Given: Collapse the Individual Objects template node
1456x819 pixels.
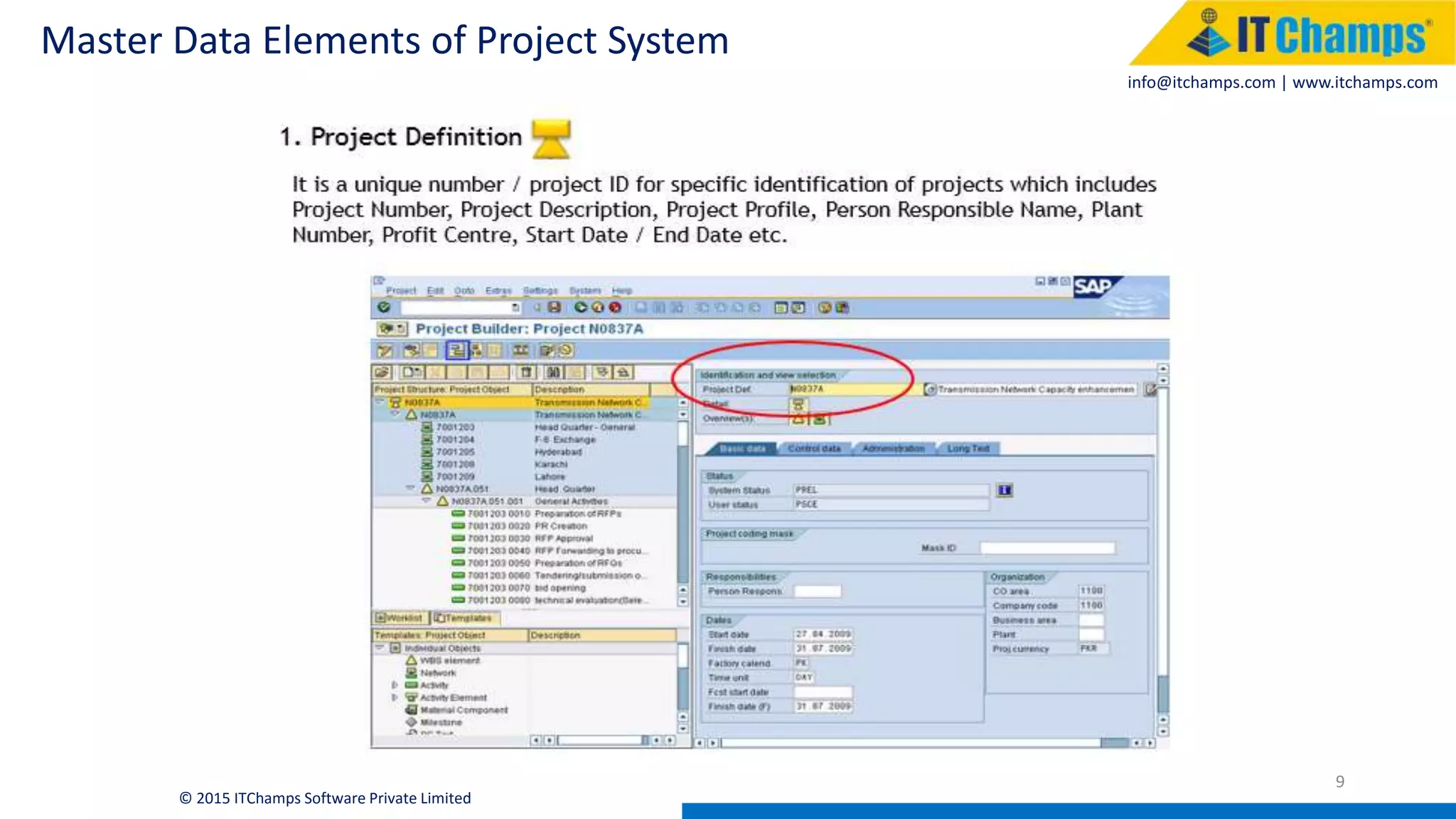Looking at the screenshot, I should tap(380, 648).
